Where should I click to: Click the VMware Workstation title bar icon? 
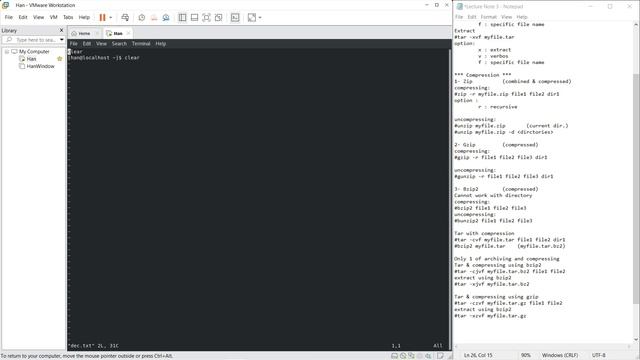(6, 5)
